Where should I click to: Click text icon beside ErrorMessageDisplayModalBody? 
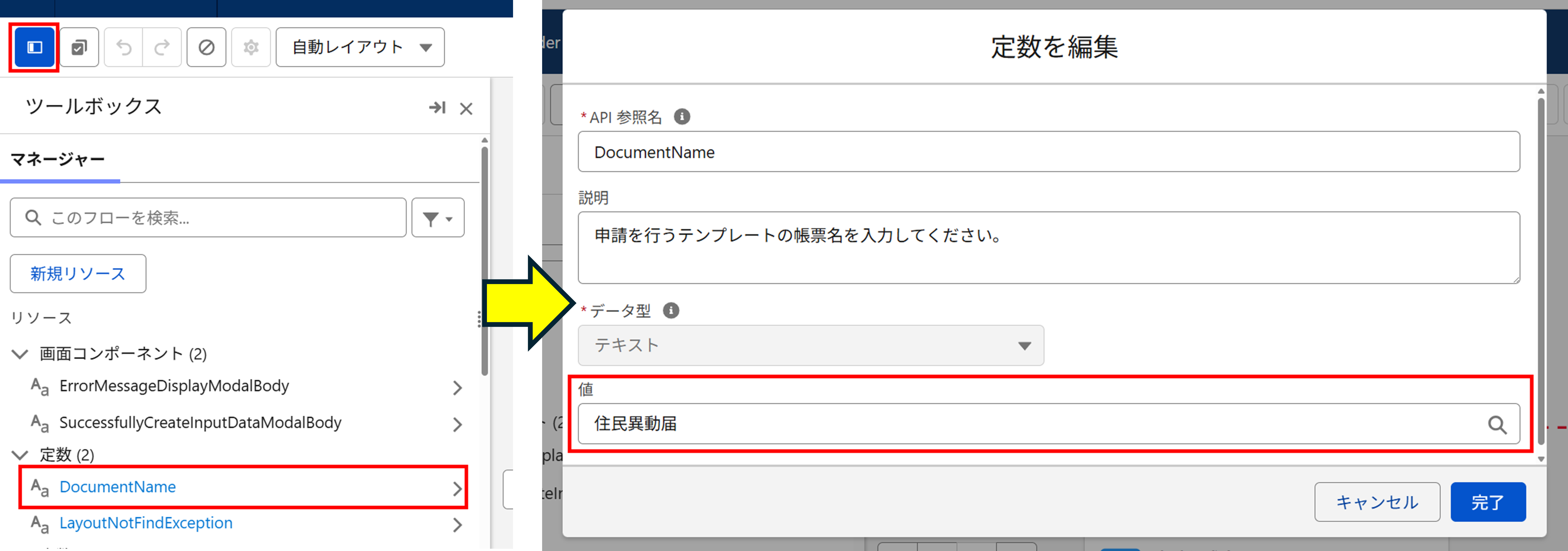40,387
